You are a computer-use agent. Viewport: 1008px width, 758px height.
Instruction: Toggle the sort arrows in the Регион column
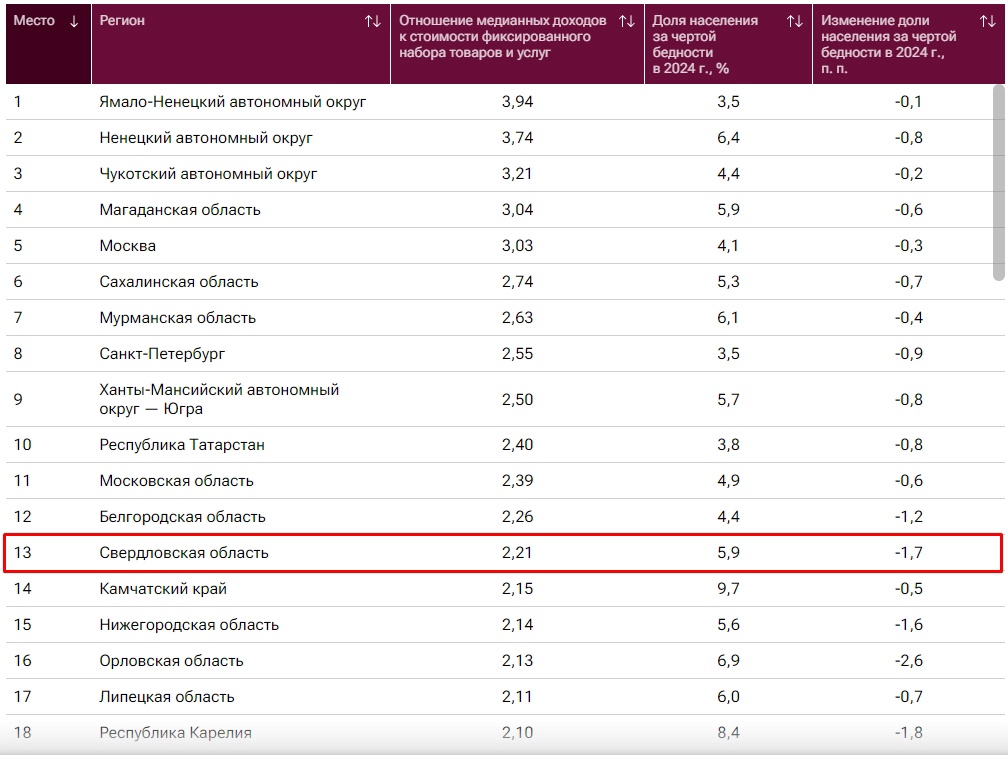[373, 21]
